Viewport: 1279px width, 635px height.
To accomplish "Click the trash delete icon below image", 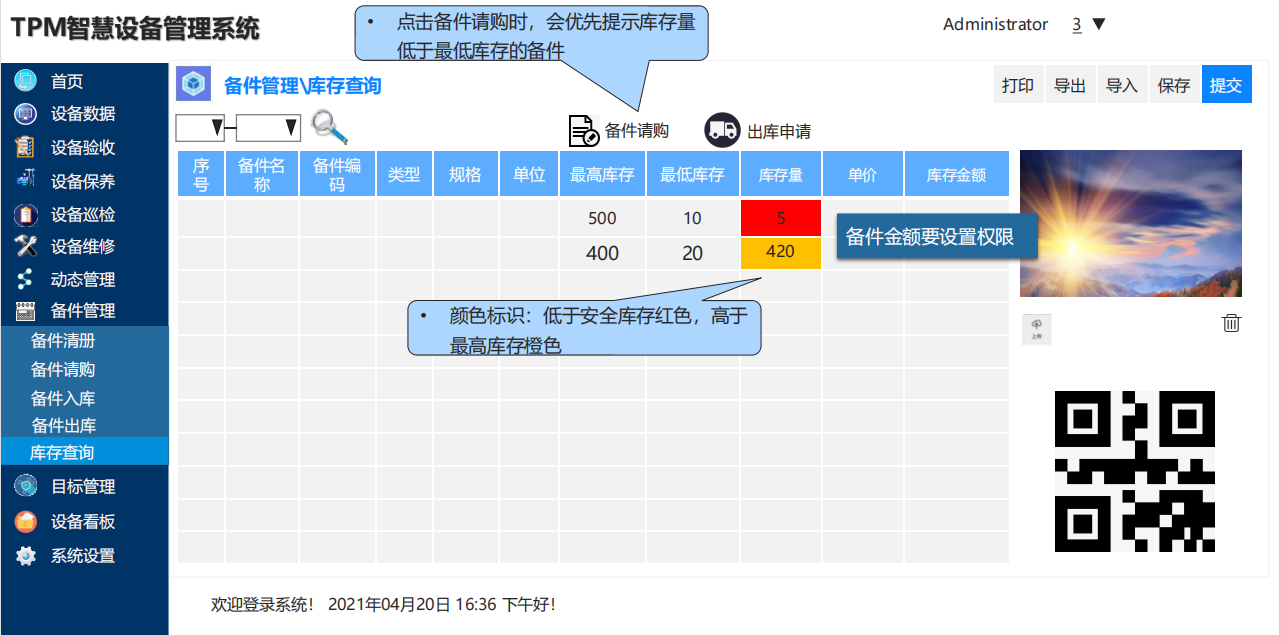I will (x=1232, y=323).
